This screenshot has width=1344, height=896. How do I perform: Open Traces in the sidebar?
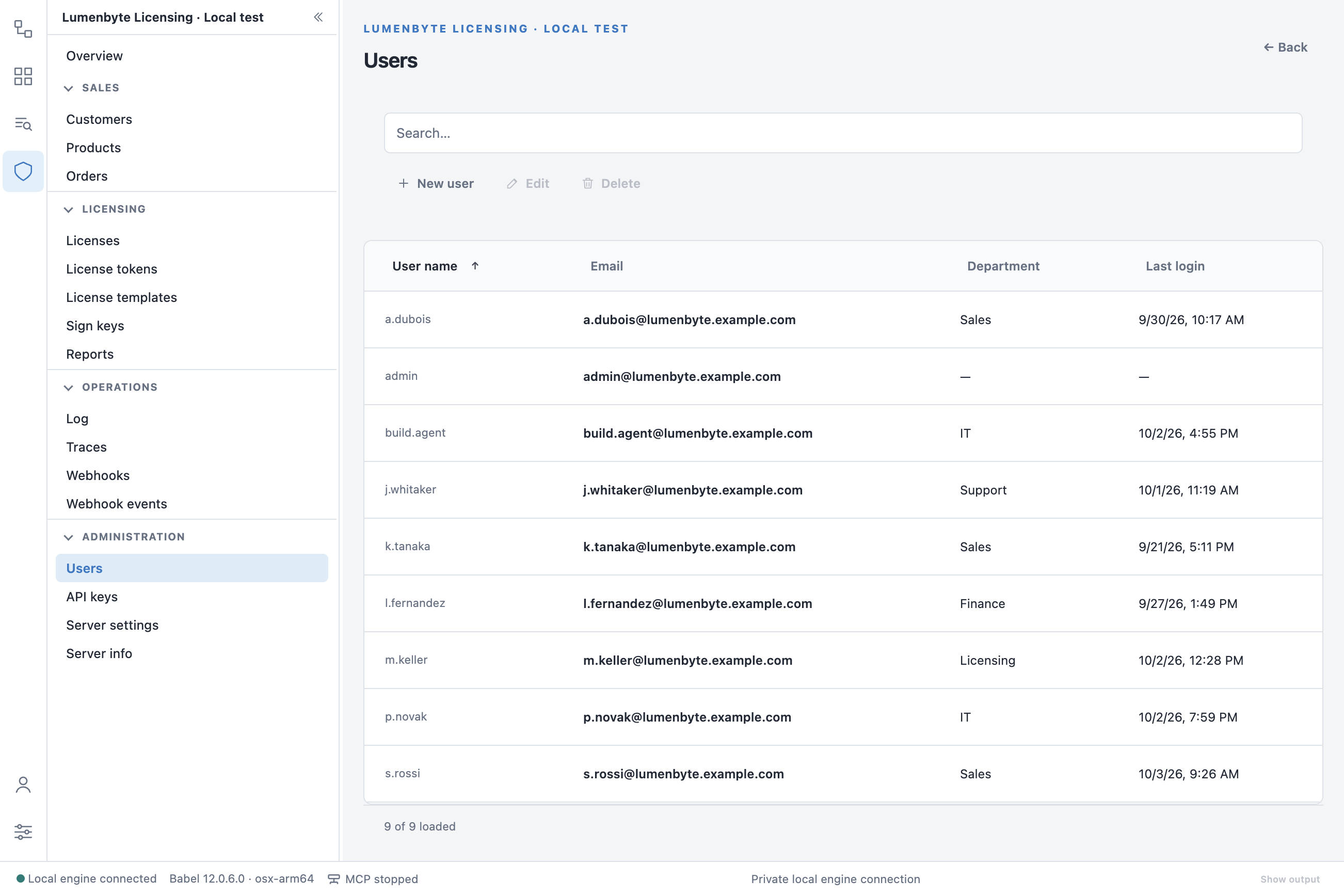(x=86, y=447)
